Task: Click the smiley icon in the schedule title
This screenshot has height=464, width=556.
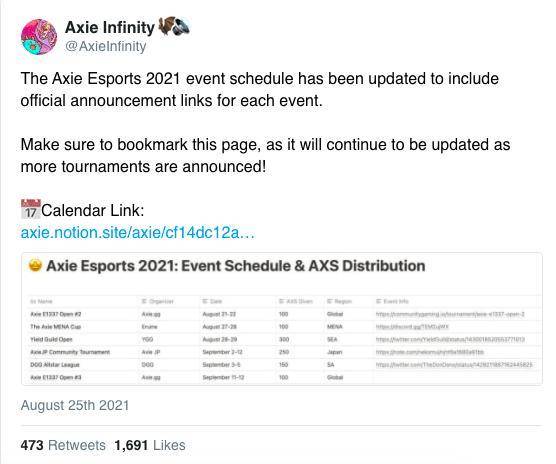Action: pos(35,265)
